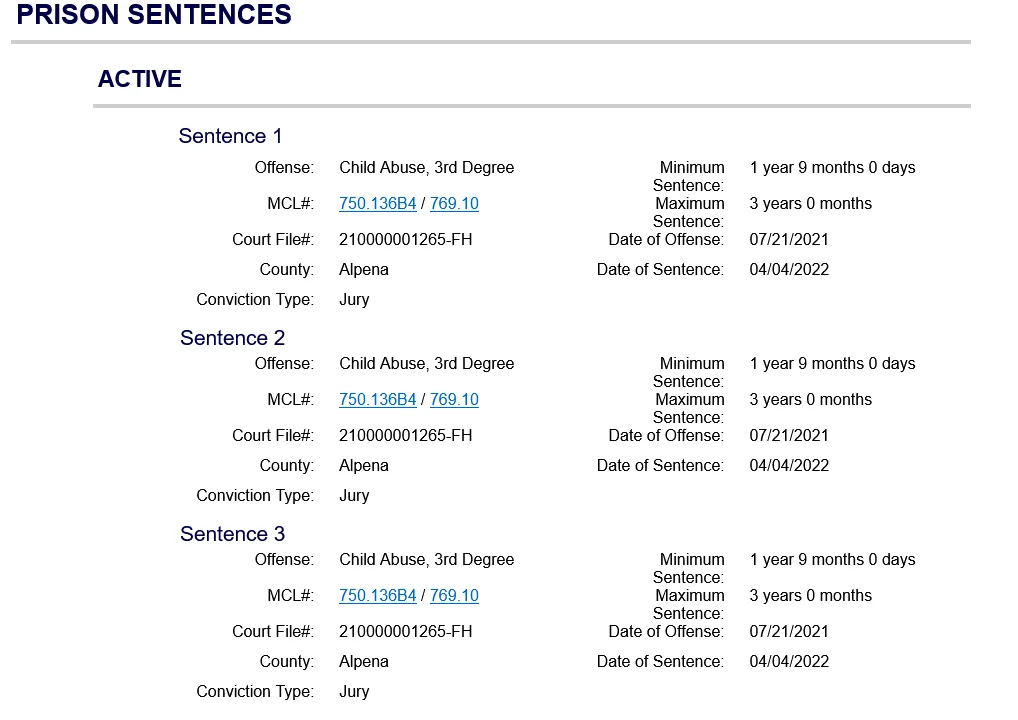Click the ACTIVE section heading
Screen dimensions: 1018x720
tap(140, 80)
